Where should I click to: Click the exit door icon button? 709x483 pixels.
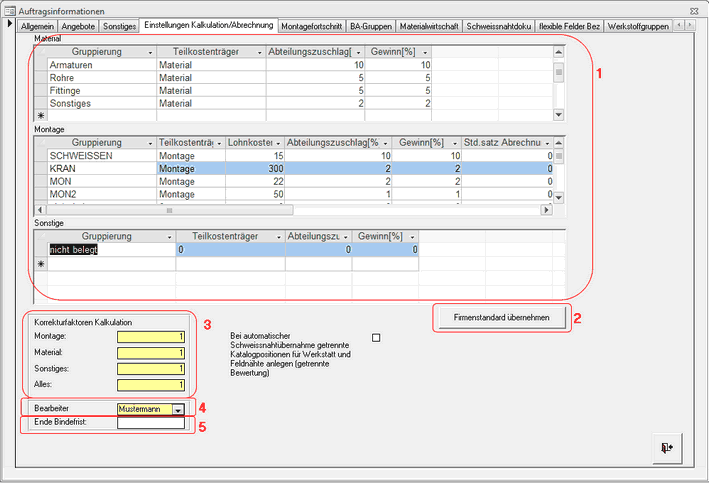pos(664,449)
